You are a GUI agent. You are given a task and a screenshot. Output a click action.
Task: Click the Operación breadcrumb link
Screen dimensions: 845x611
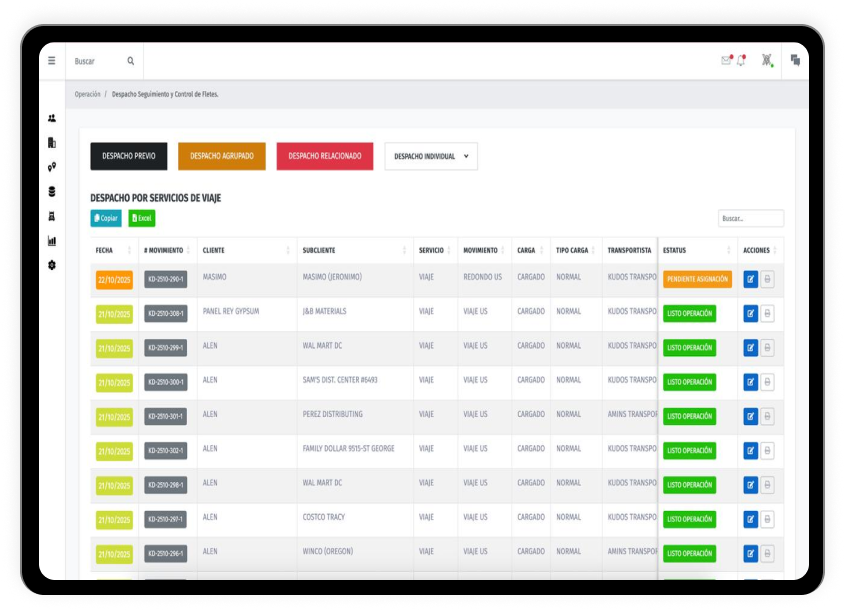tap(87, 94)
